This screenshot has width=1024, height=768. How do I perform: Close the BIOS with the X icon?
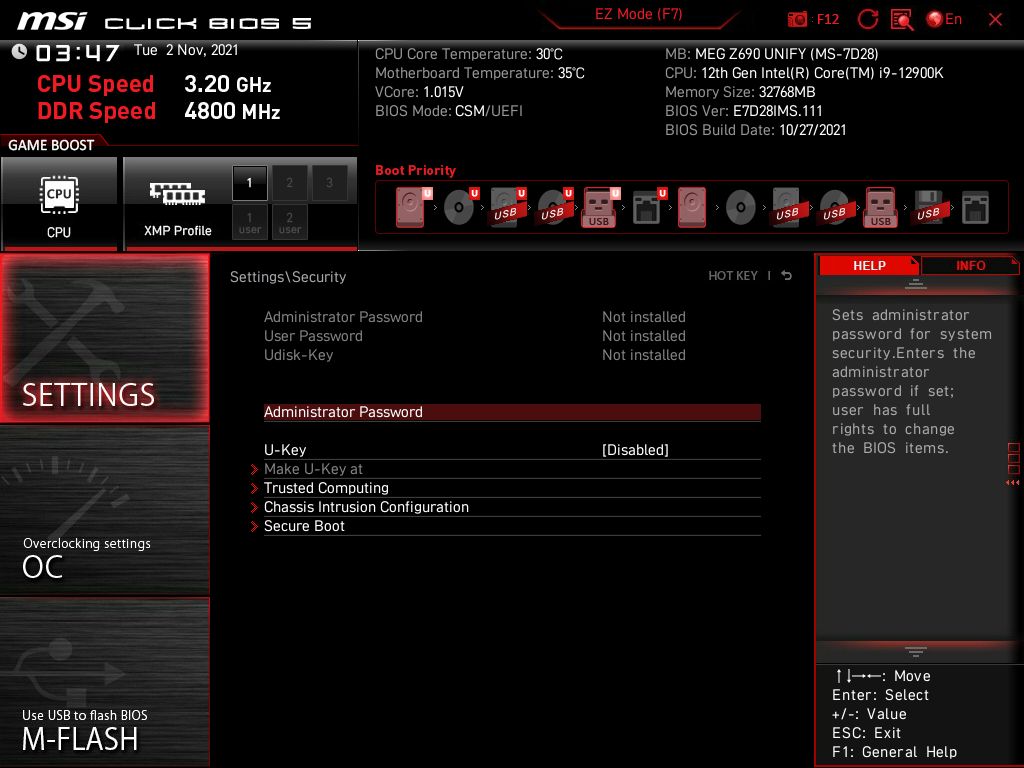(x=995, y=20)
